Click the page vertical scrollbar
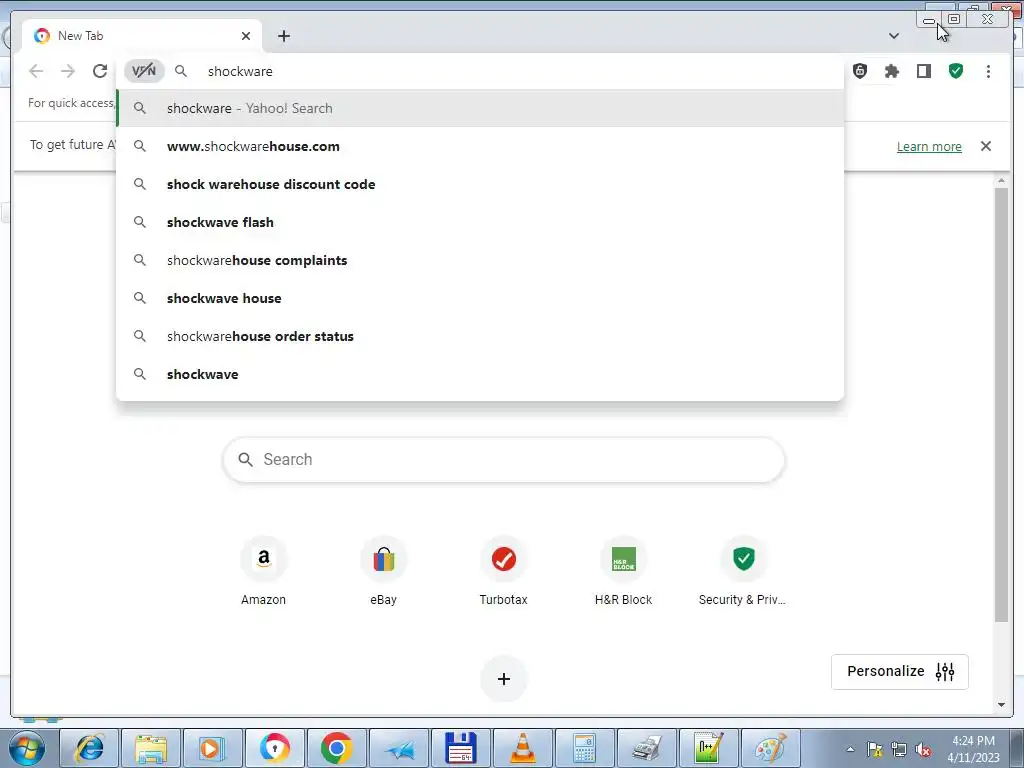 point(1001,405)
